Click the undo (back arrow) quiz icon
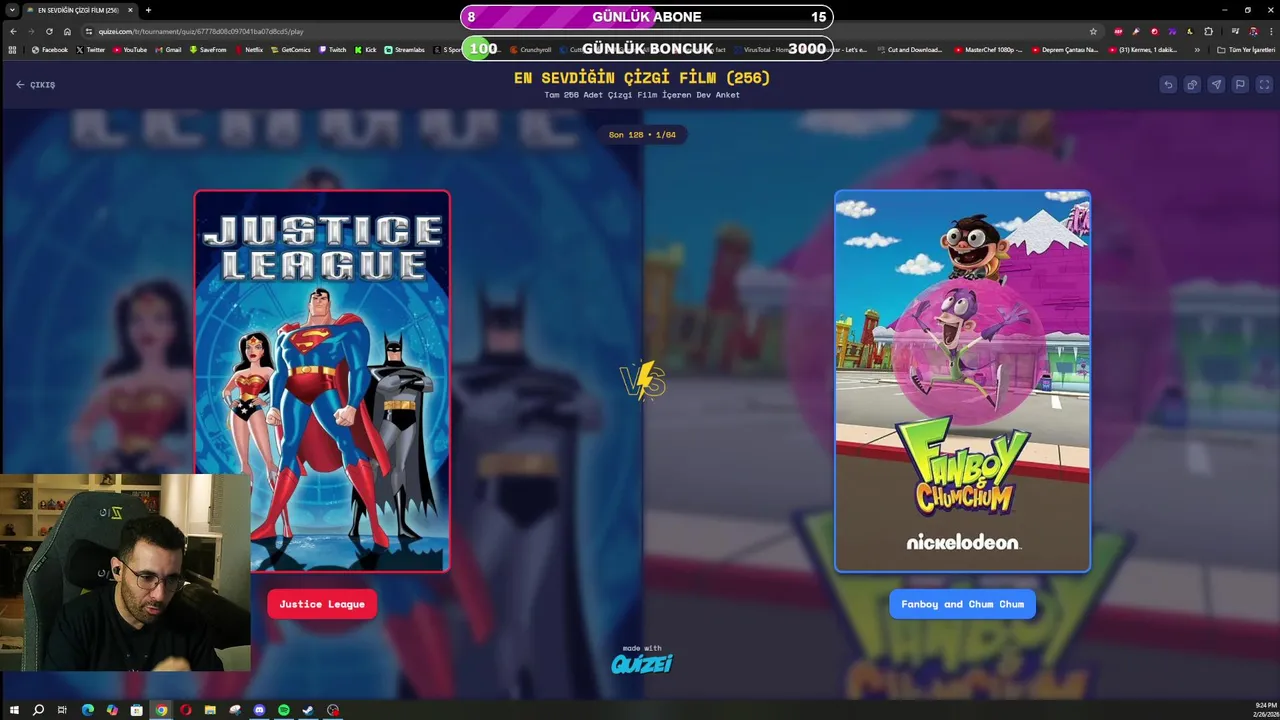 point(1168,85)
